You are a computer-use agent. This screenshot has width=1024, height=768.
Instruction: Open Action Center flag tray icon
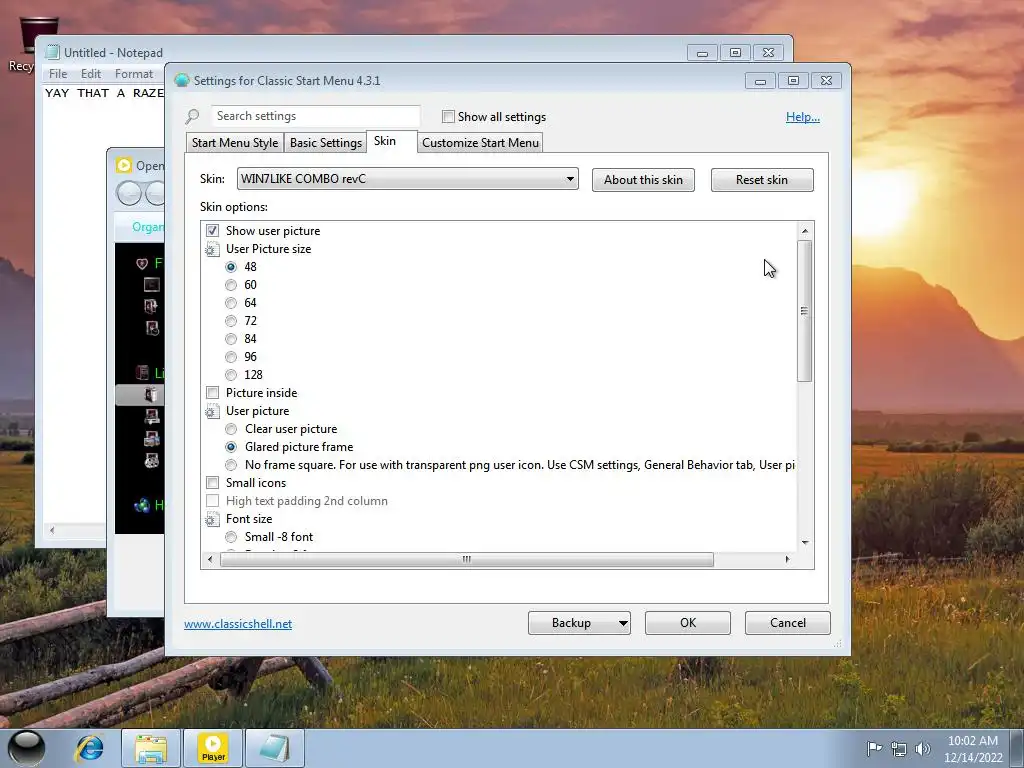(874, 748)
